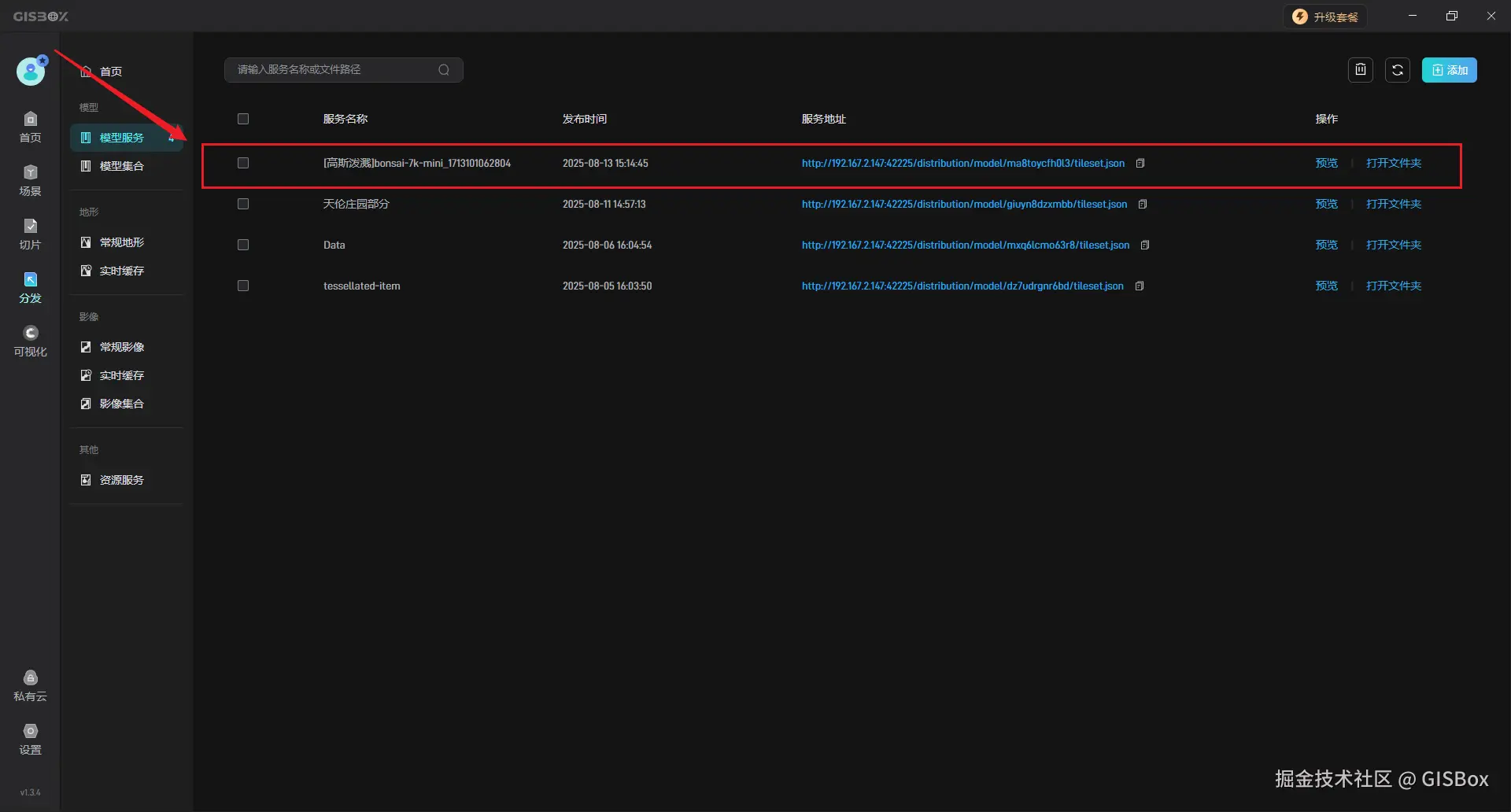Open the mxq6lcmo63r8 tileset.json link
This screenshot has height=812, width=1511.
coord(966,245)
